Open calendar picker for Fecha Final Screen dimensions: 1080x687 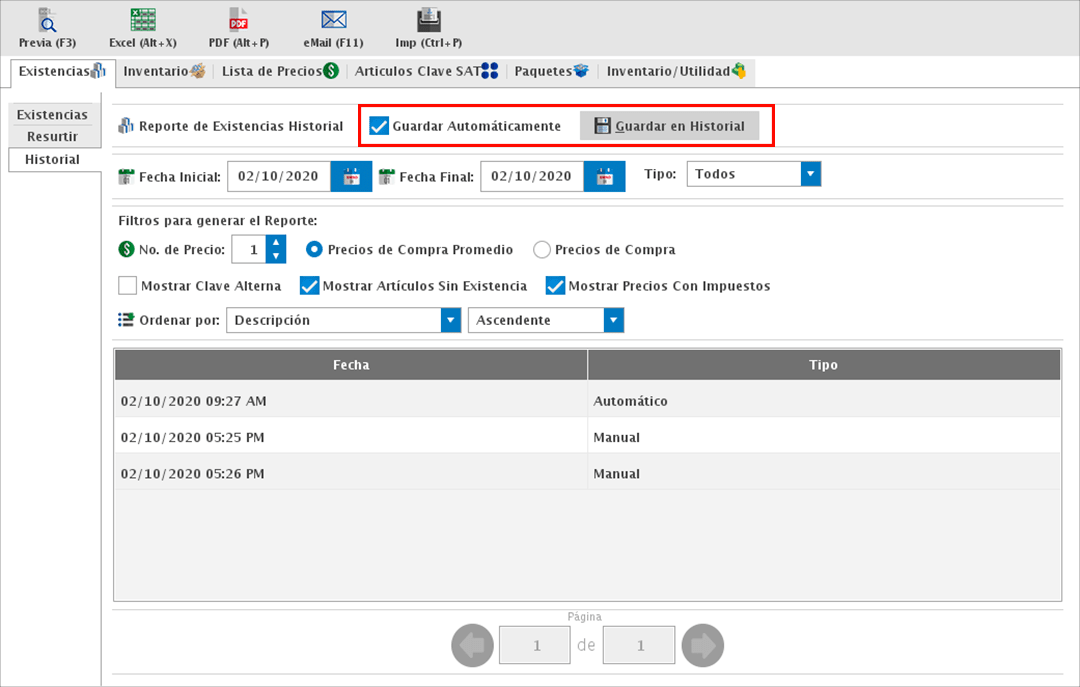pos(604,177)
